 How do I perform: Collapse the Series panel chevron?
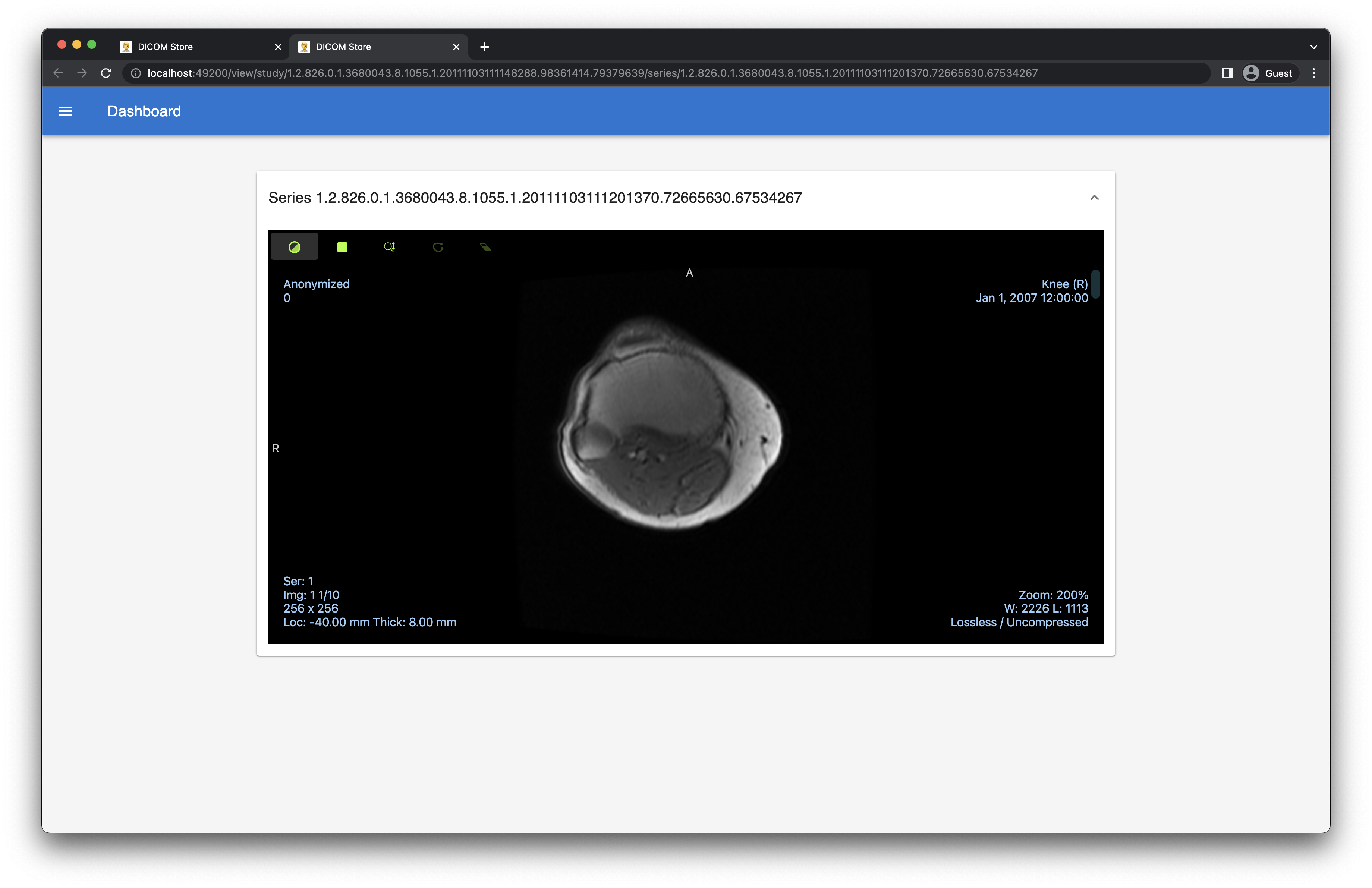(1094, 198)
